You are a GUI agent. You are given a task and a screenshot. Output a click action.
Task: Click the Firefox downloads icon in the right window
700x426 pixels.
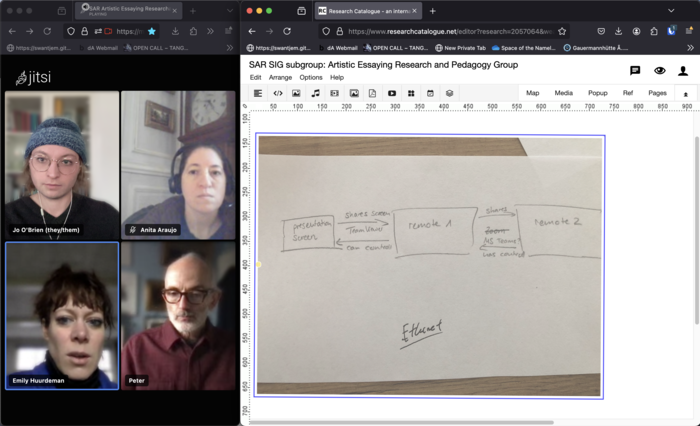[618, 31]
